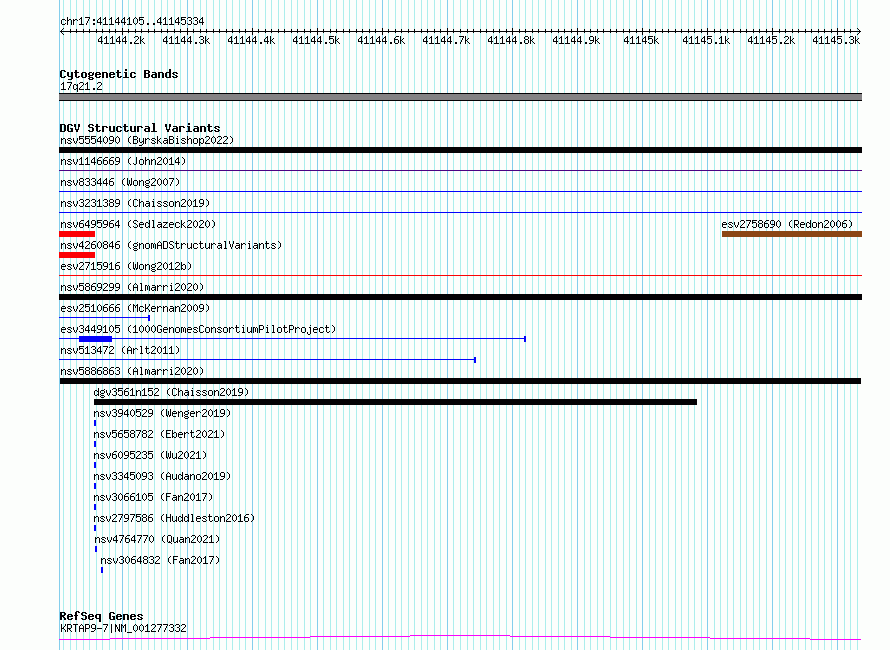Click the brown esv2758690 variant bar
Image resolution: width=890 pixels, height=650 pixels.
tap(792, 234)
